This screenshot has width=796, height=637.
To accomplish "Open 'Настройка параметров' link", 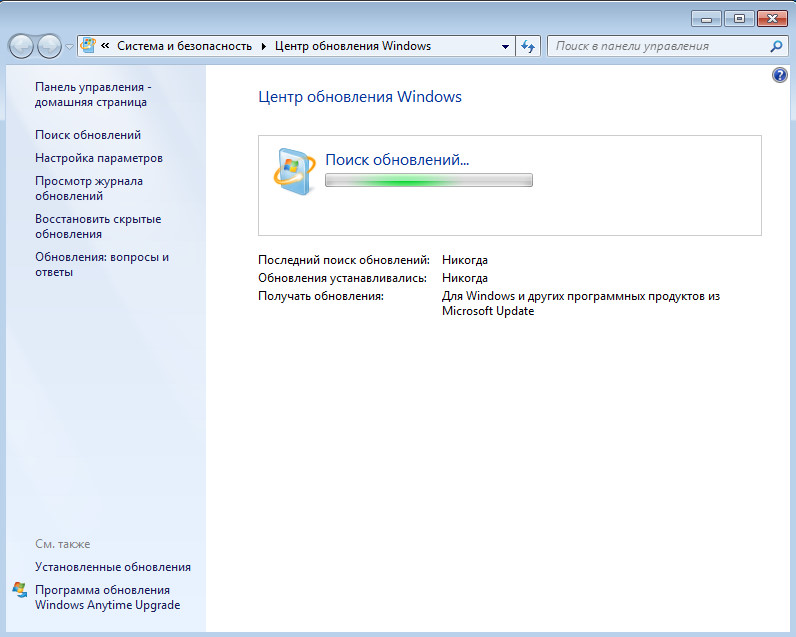I will point(98,158).
